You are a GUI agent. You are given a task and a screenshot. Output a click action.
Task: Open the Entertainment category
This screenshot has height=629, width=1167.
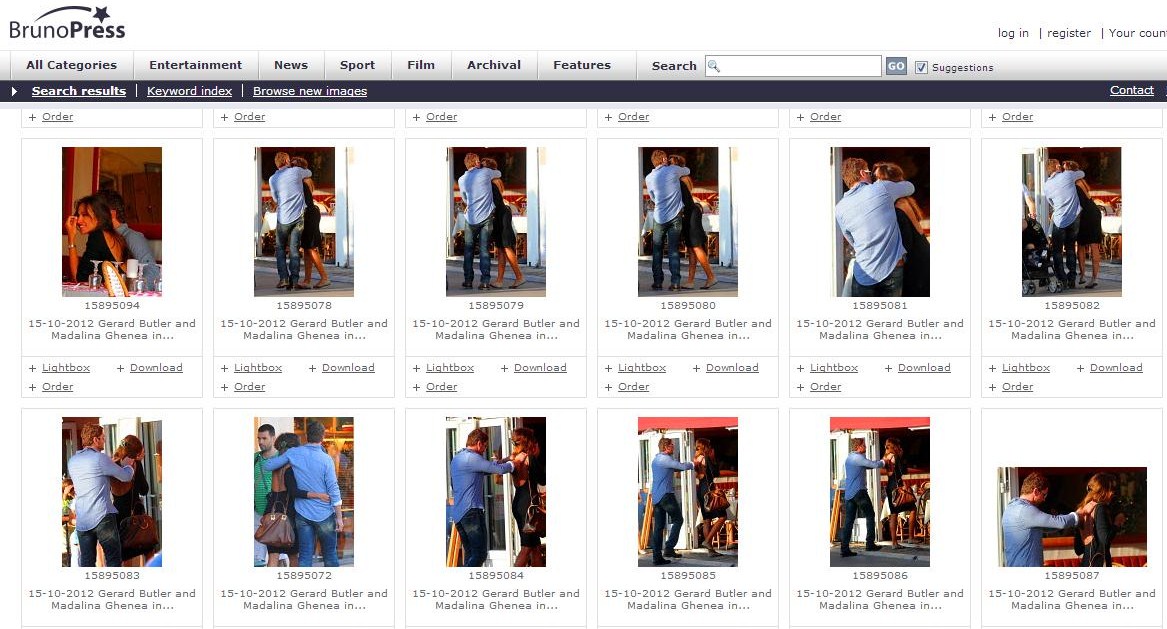point(195,65)
